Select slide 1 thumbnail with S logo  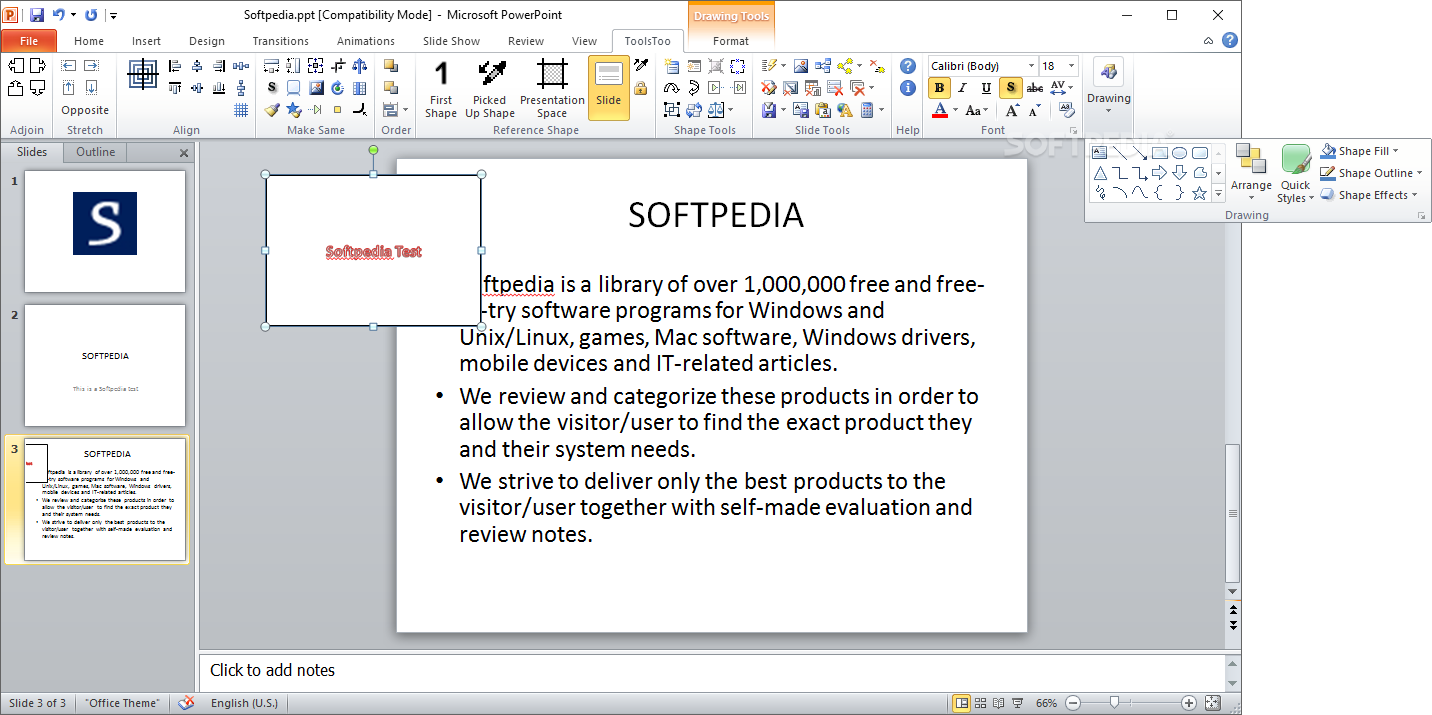coord(105,231)
